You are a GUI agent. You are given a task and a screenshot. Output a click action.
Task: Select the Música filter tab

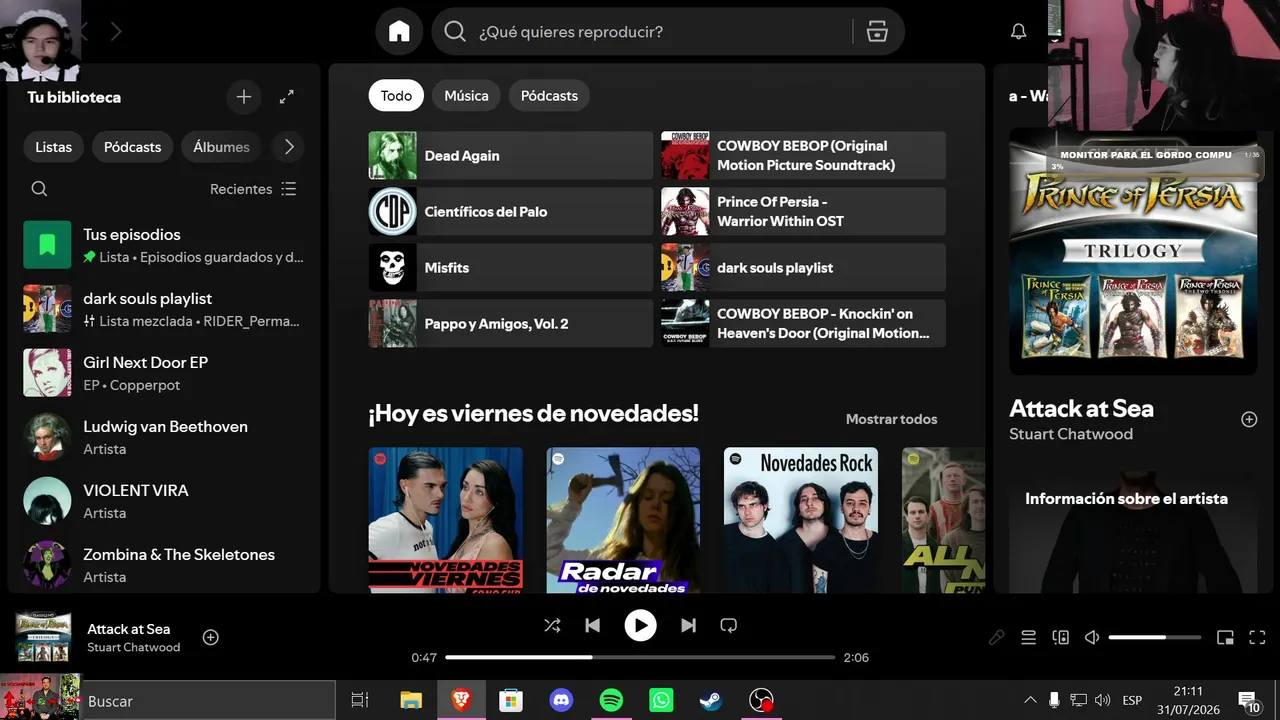pos(466,96)
